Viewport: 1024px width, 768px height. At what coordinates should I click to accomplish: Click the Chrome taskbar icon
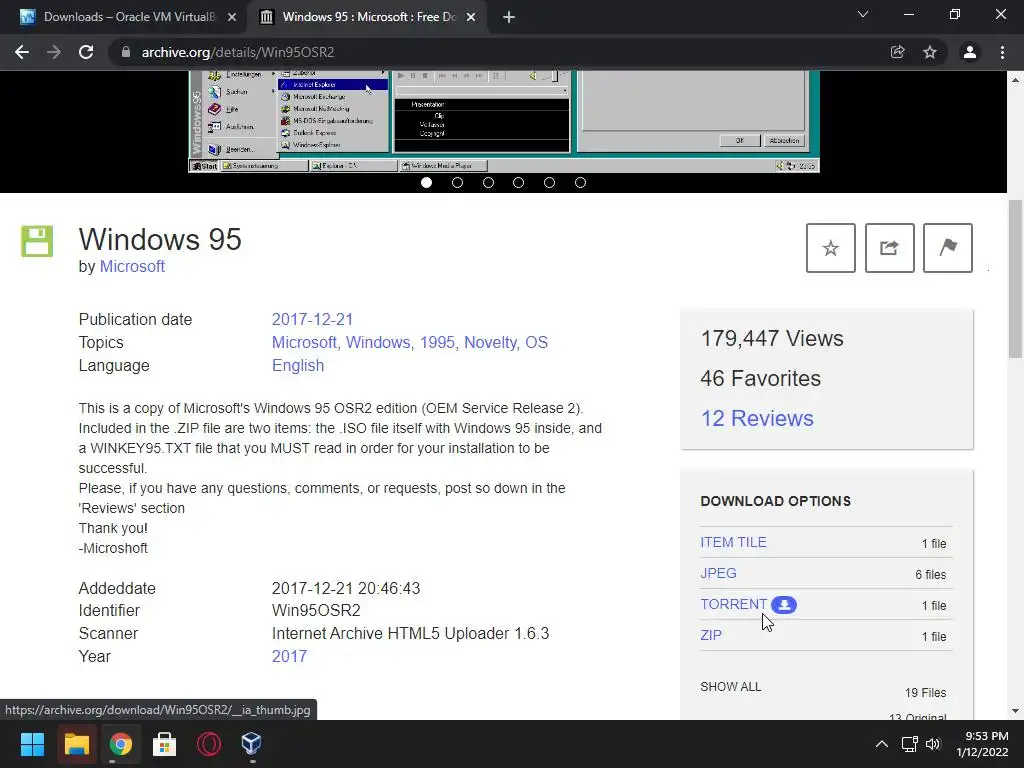120,744
